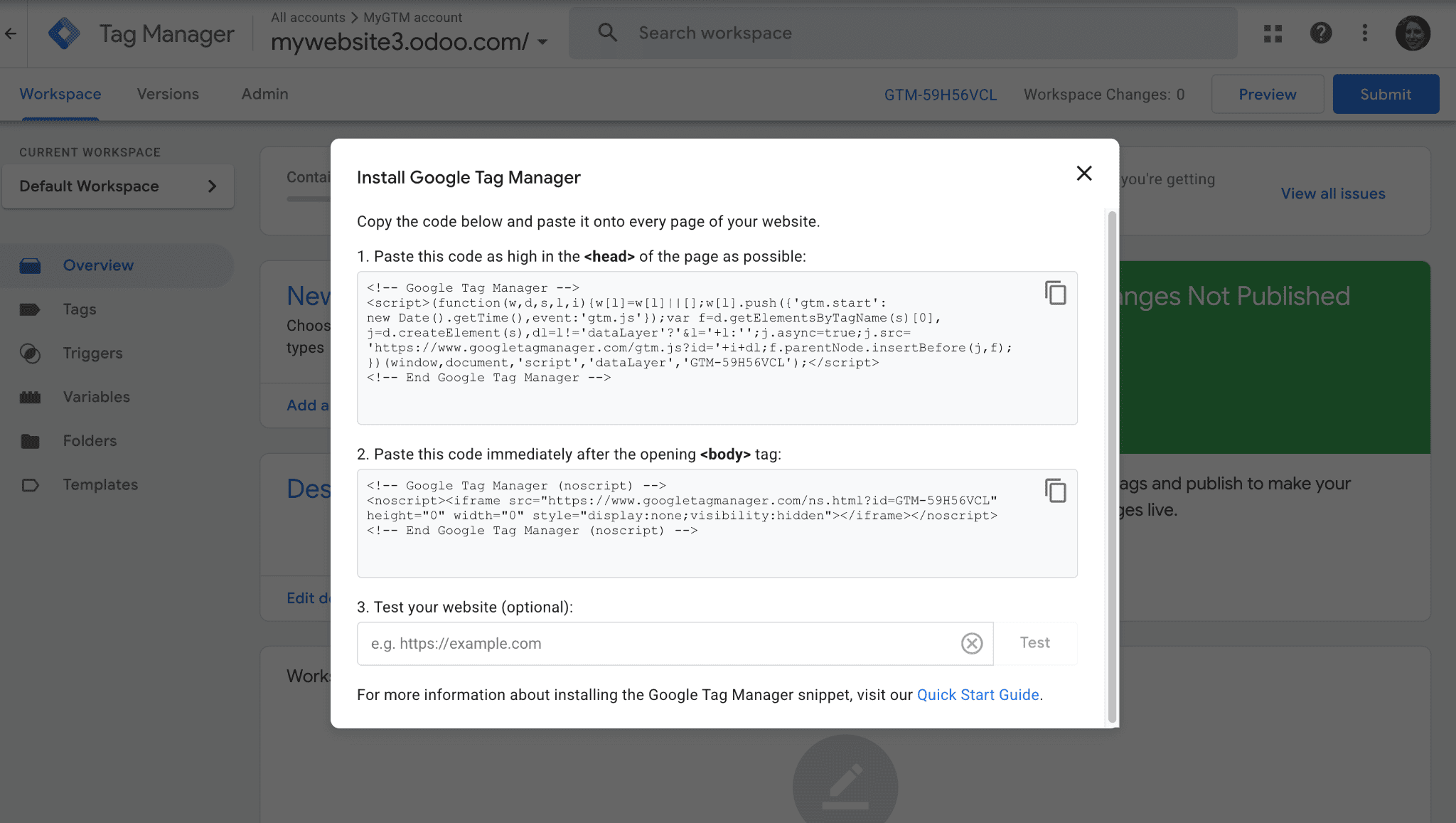Close the Install Google Tag Manager dialog
Image resolution: width=1456 pixels, height=823 pixels.
point(1083,173)
